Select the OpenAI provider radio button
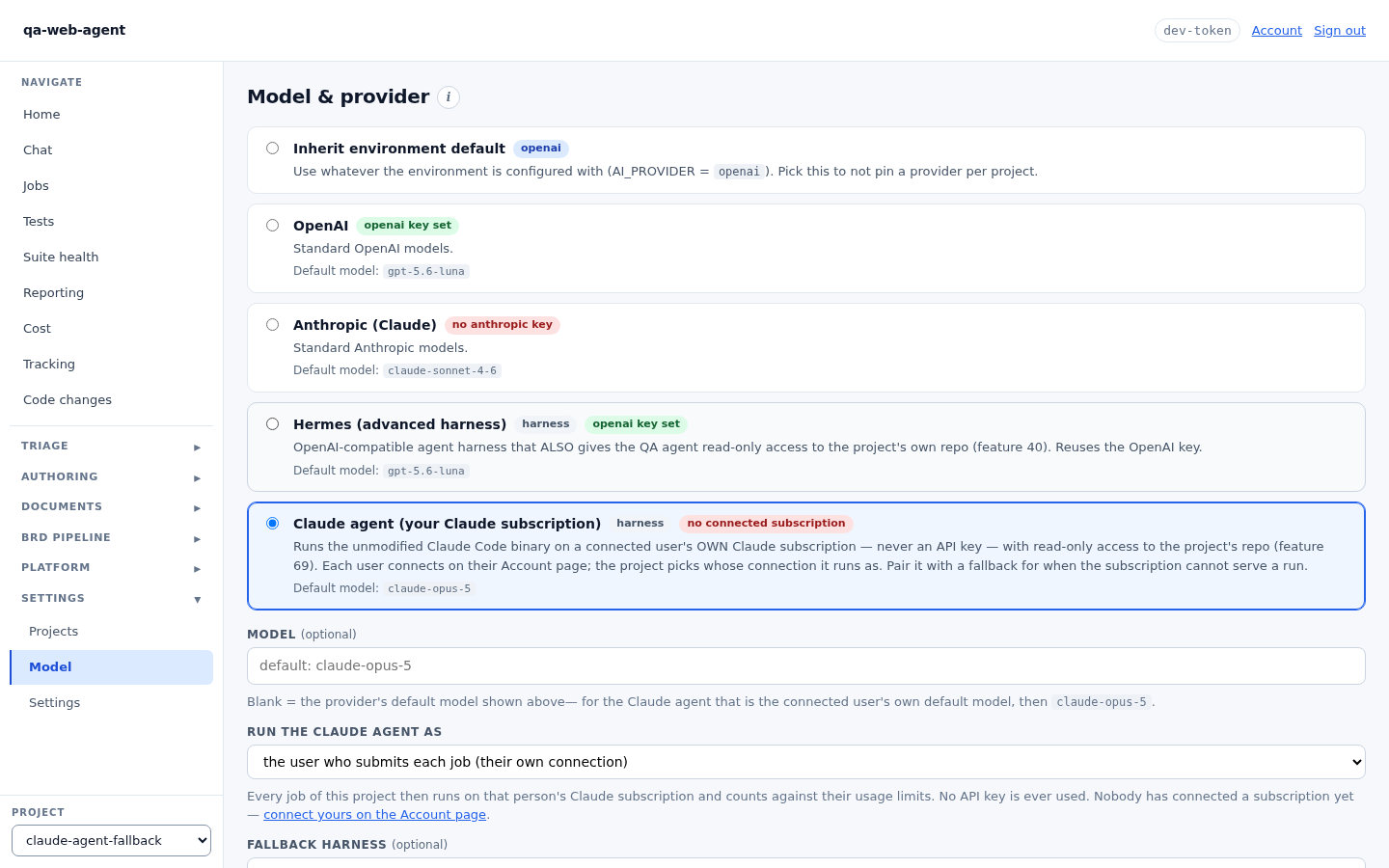1389x868 pixels. [x=273, y=226]
